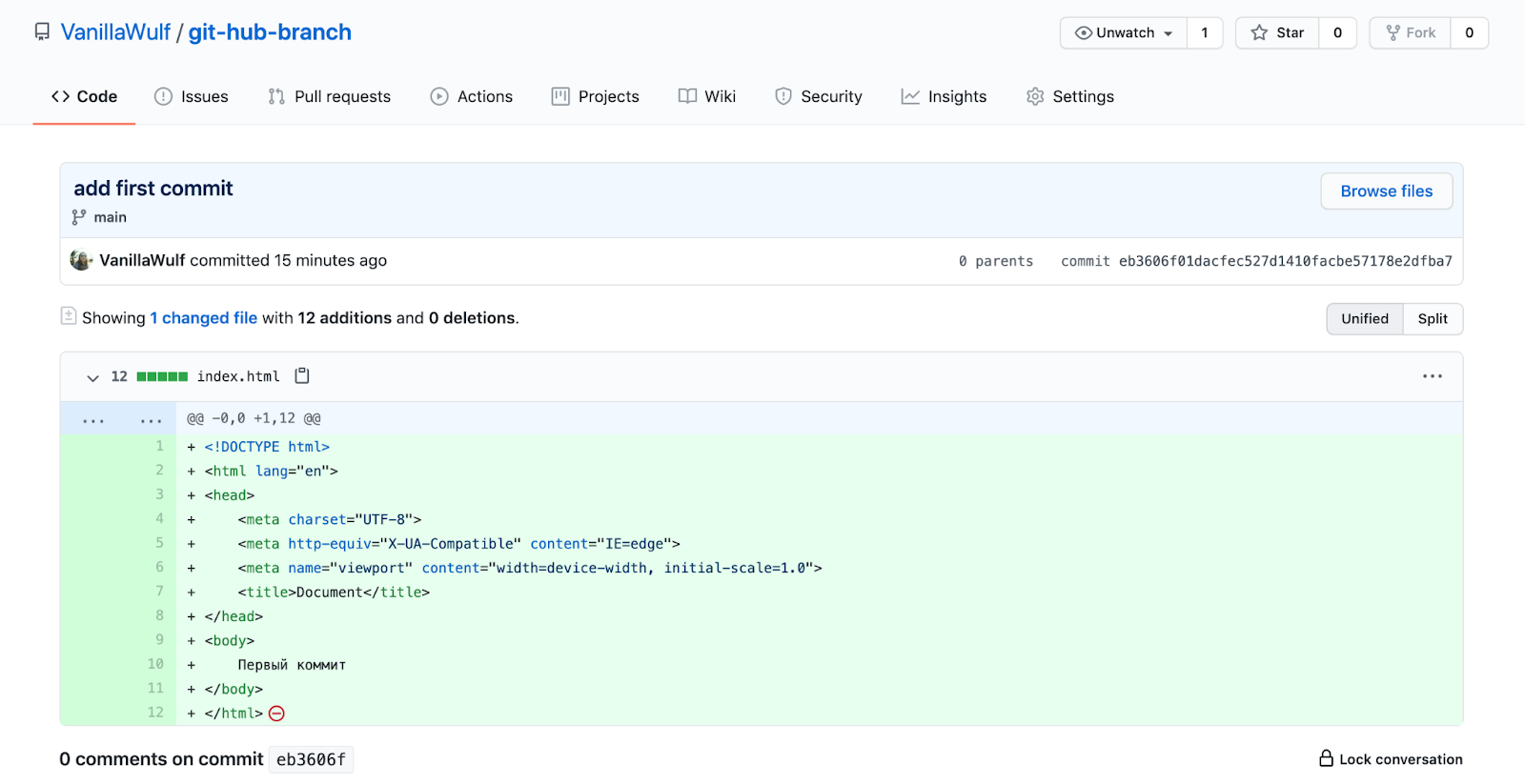Click the 'Первый коммит' code line
Screen dimensions: 1525x784
(292, 665)
